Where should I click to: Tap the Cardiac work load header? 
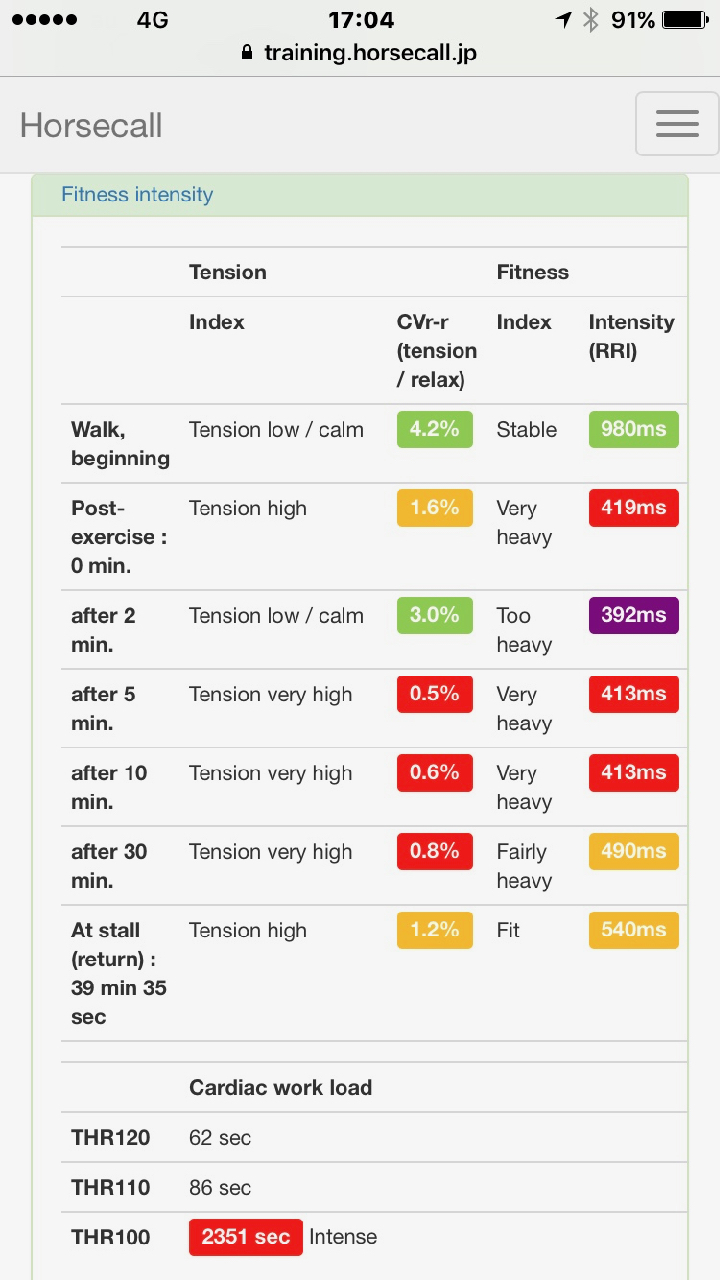[x=281, y=1088]
